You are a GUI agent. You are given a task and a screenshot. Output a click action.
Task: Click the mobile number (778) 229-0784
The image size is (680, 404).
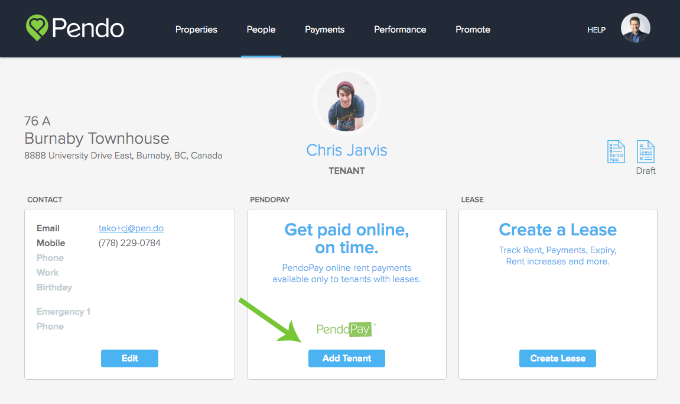coord(129,243)
